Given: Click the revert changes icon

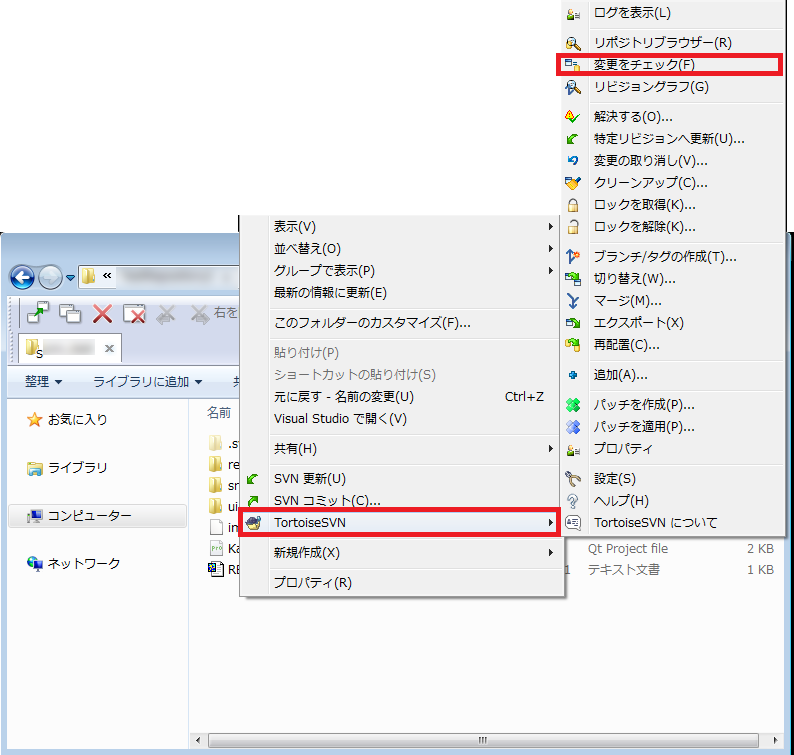Looking at the screenshot, I should (x=573, y=161).
